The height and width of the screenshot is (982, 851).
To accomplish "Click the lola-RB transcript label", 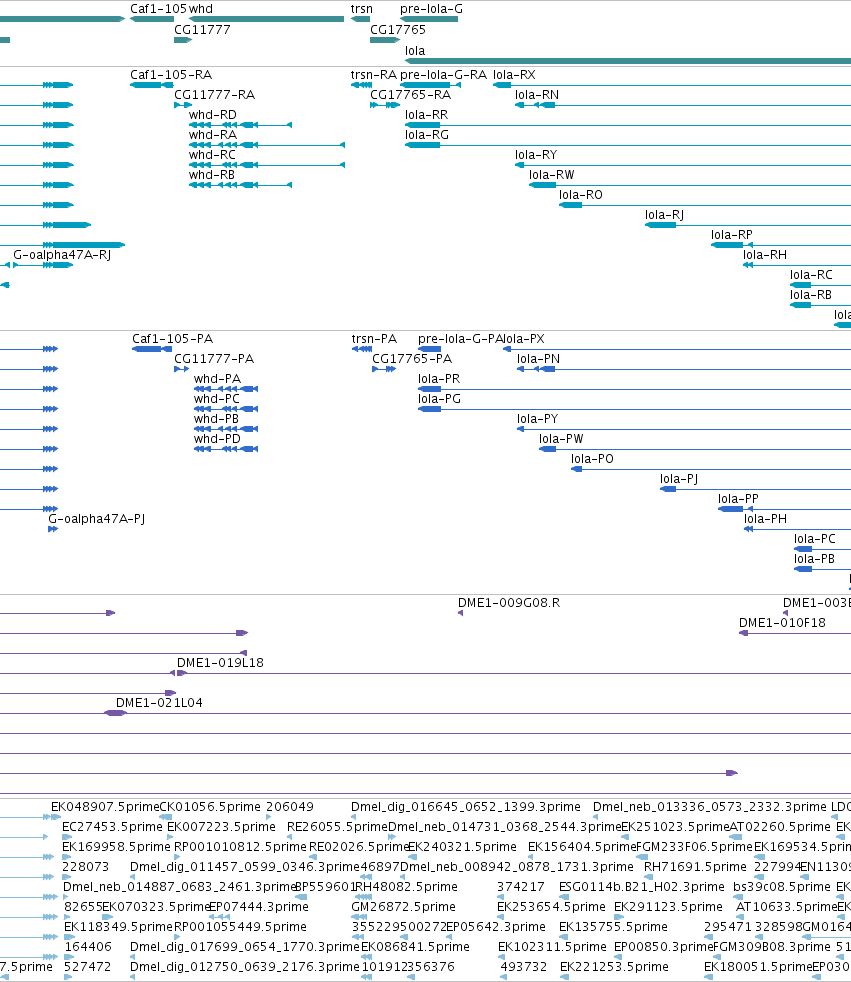I will click(x=811, y=296).
